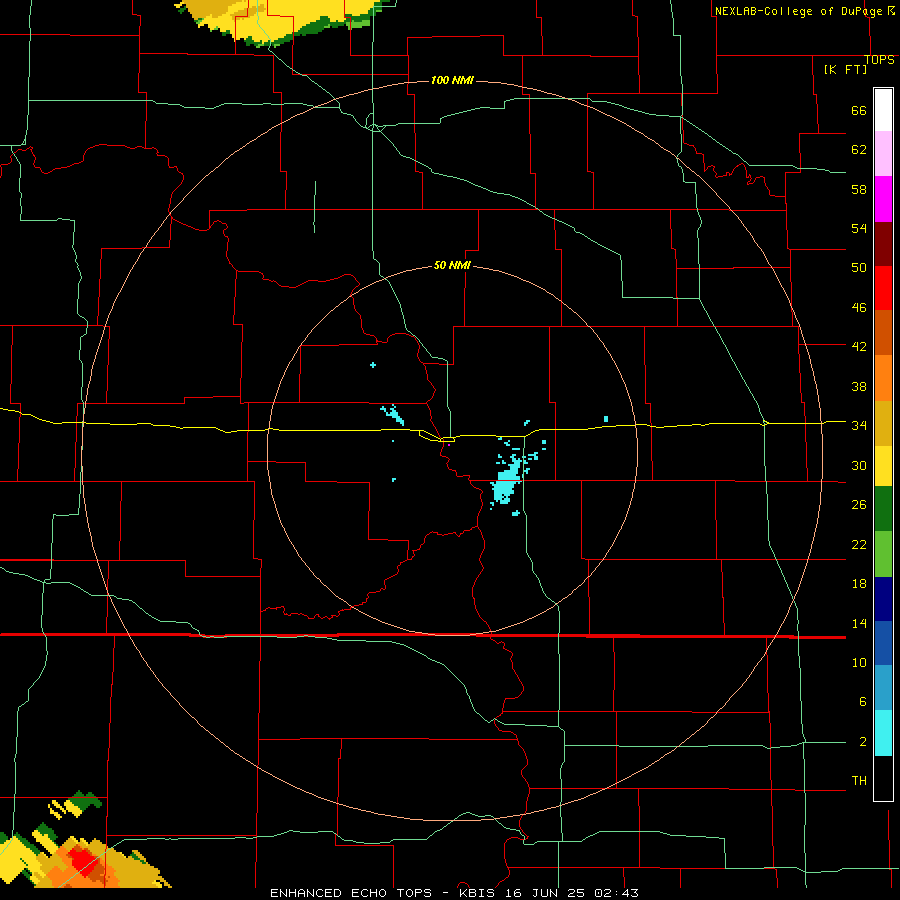
Task: Click the yellow 34 kft legend swatch
Action: (883, 465)
